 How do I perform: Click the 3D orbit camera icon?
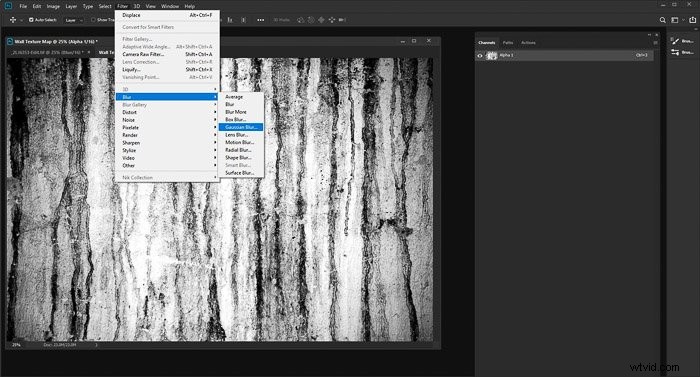300,20
